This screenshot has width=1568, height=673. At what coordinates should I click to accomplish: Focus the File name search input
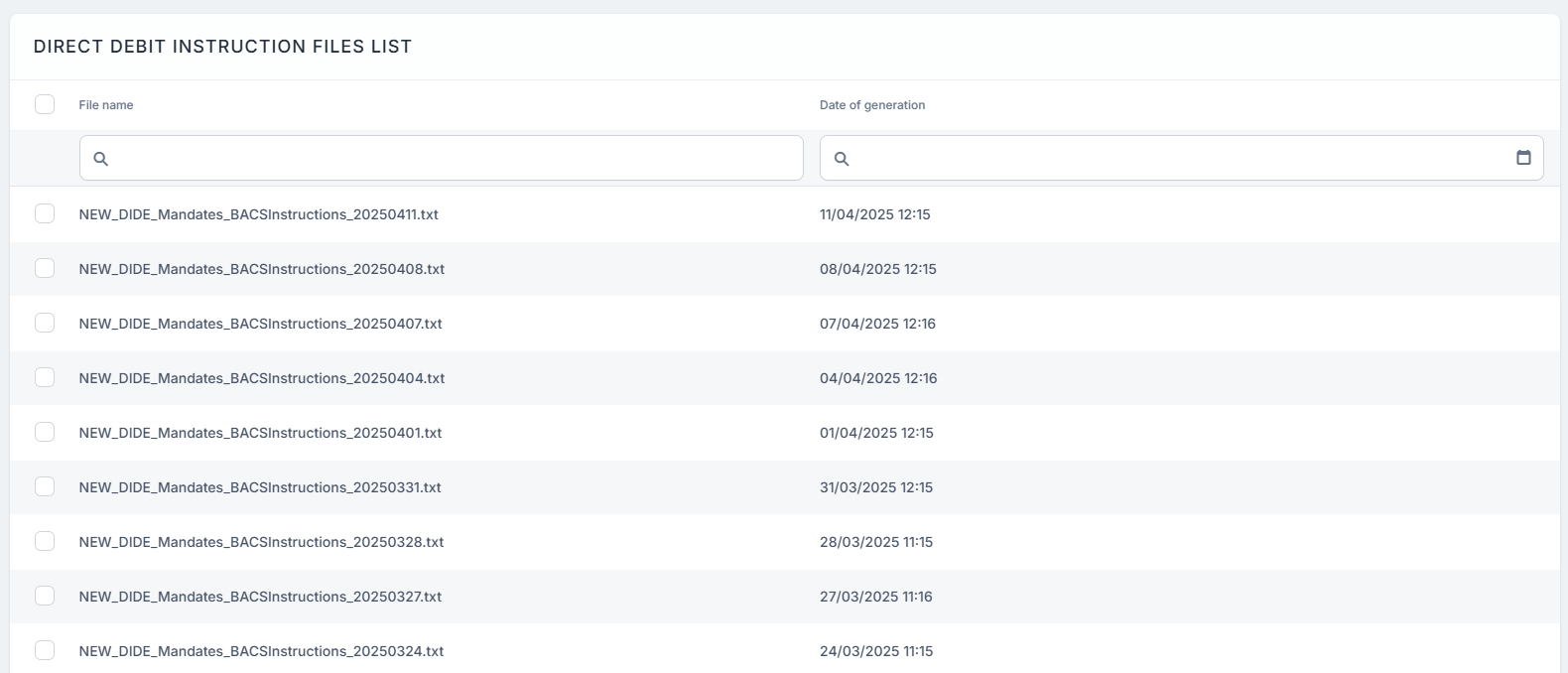tap(452, 159)
